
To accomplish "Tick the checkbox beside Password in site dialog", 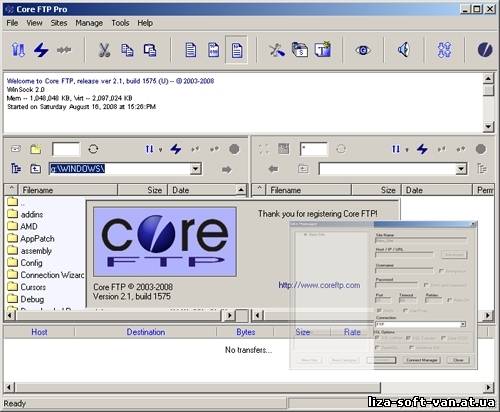I will click(x=426, y=285).
